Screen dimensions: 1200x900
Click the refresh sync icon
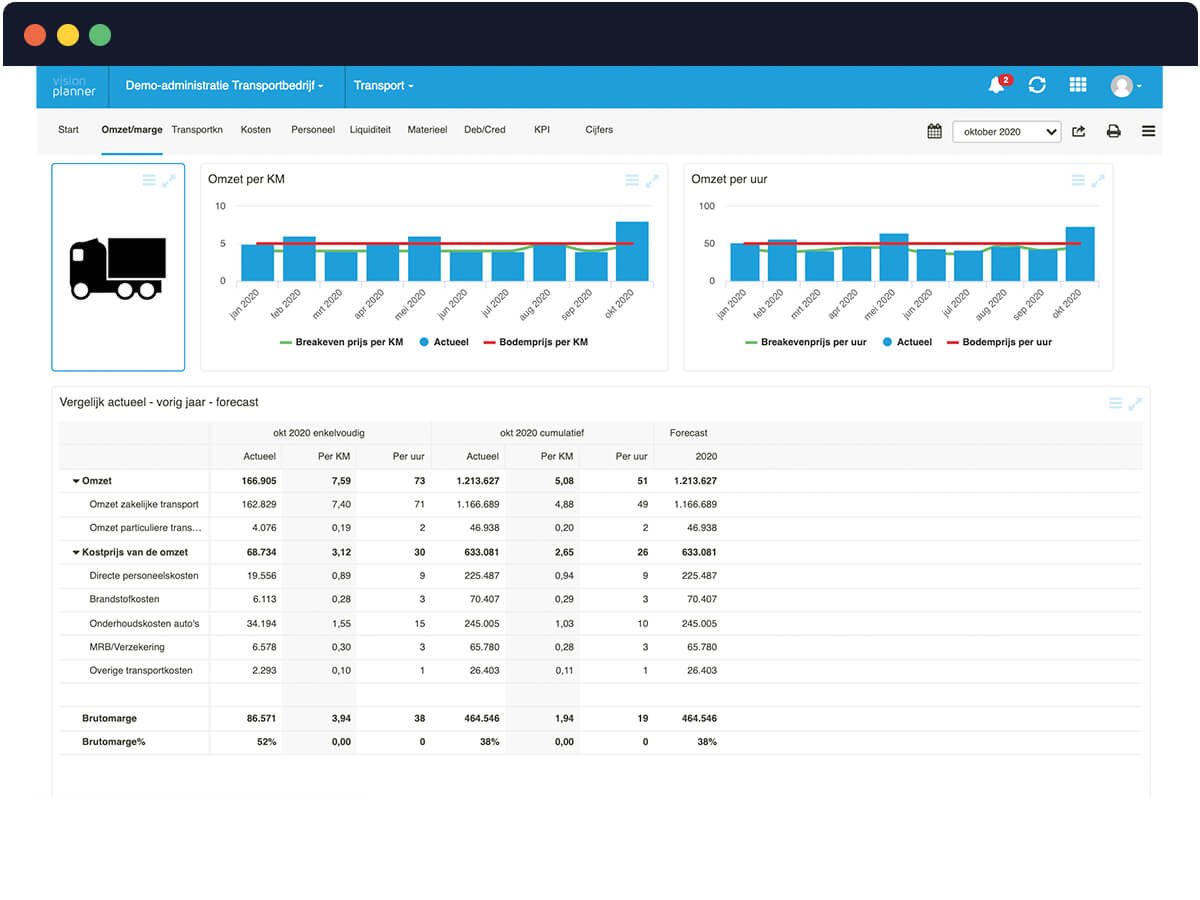(1037, 85)
